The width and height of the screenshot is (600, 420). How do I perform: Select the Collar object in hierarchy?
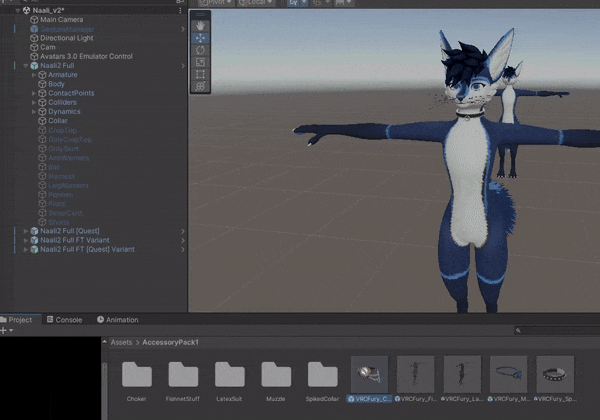coord(60,121)
